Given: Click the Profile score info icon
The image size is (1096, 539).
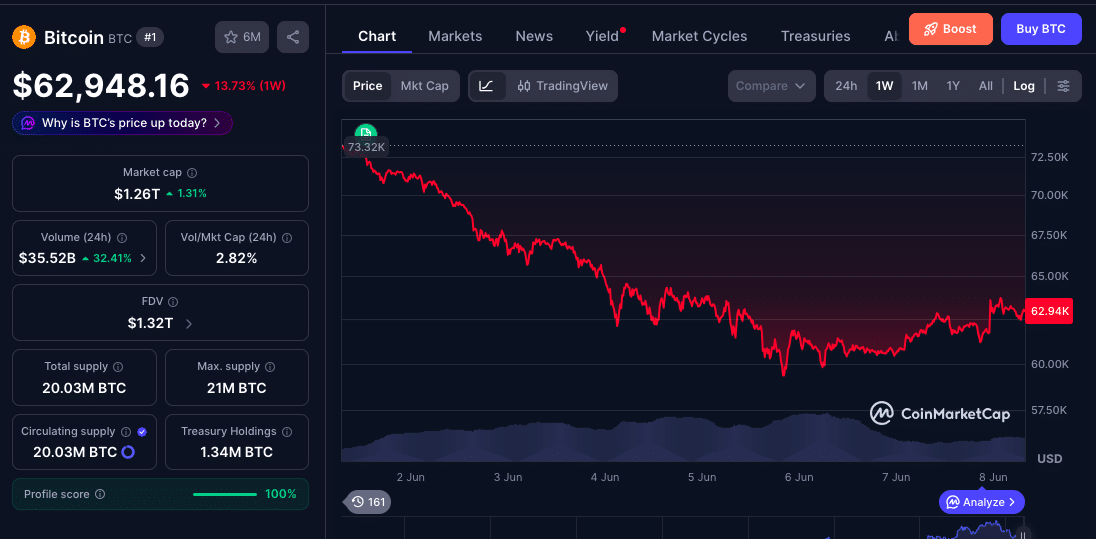Looking at the screenshot, I should (x=100, y=494).
